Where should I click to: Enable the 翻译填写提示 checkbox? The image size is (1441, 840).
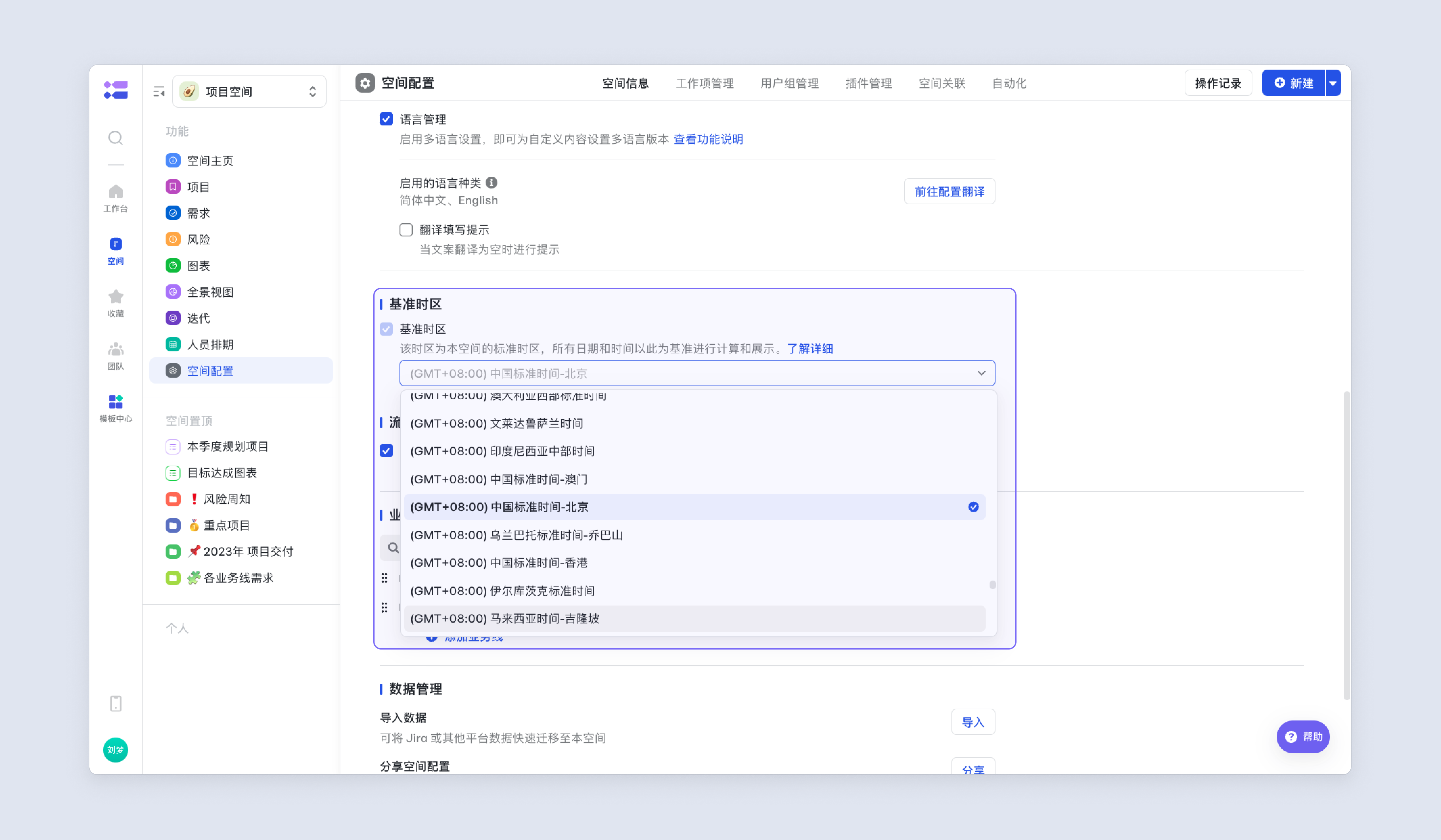(x=406, y=230)
